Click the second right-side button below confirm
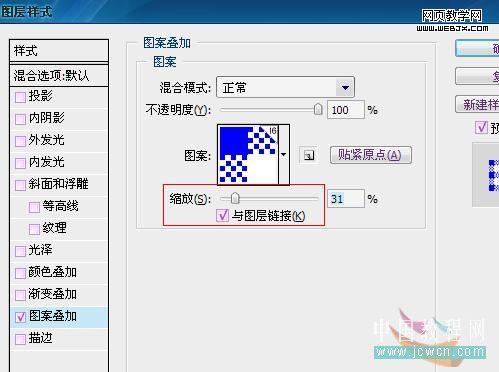Image resolution: width=499 pixels, height=372 pixels. pos(477,77)
